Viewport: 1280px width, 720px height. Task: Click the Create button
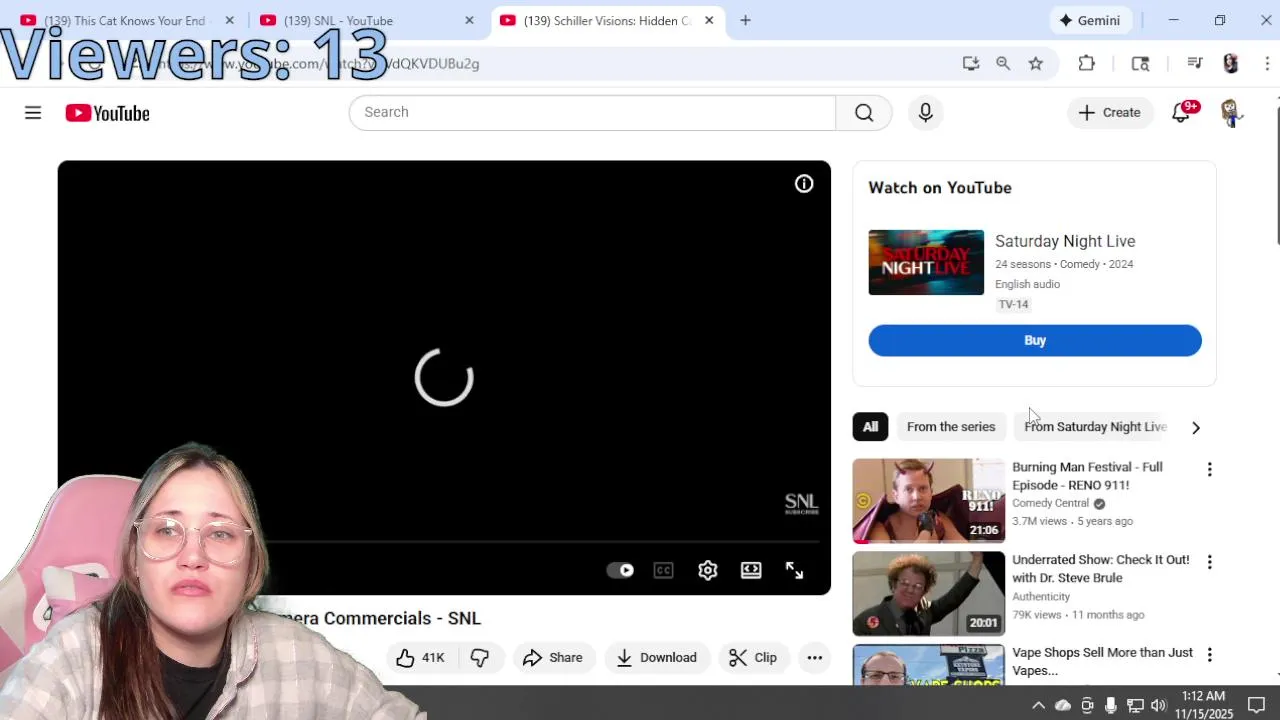pyautogui.click(x=1110, y=113)
